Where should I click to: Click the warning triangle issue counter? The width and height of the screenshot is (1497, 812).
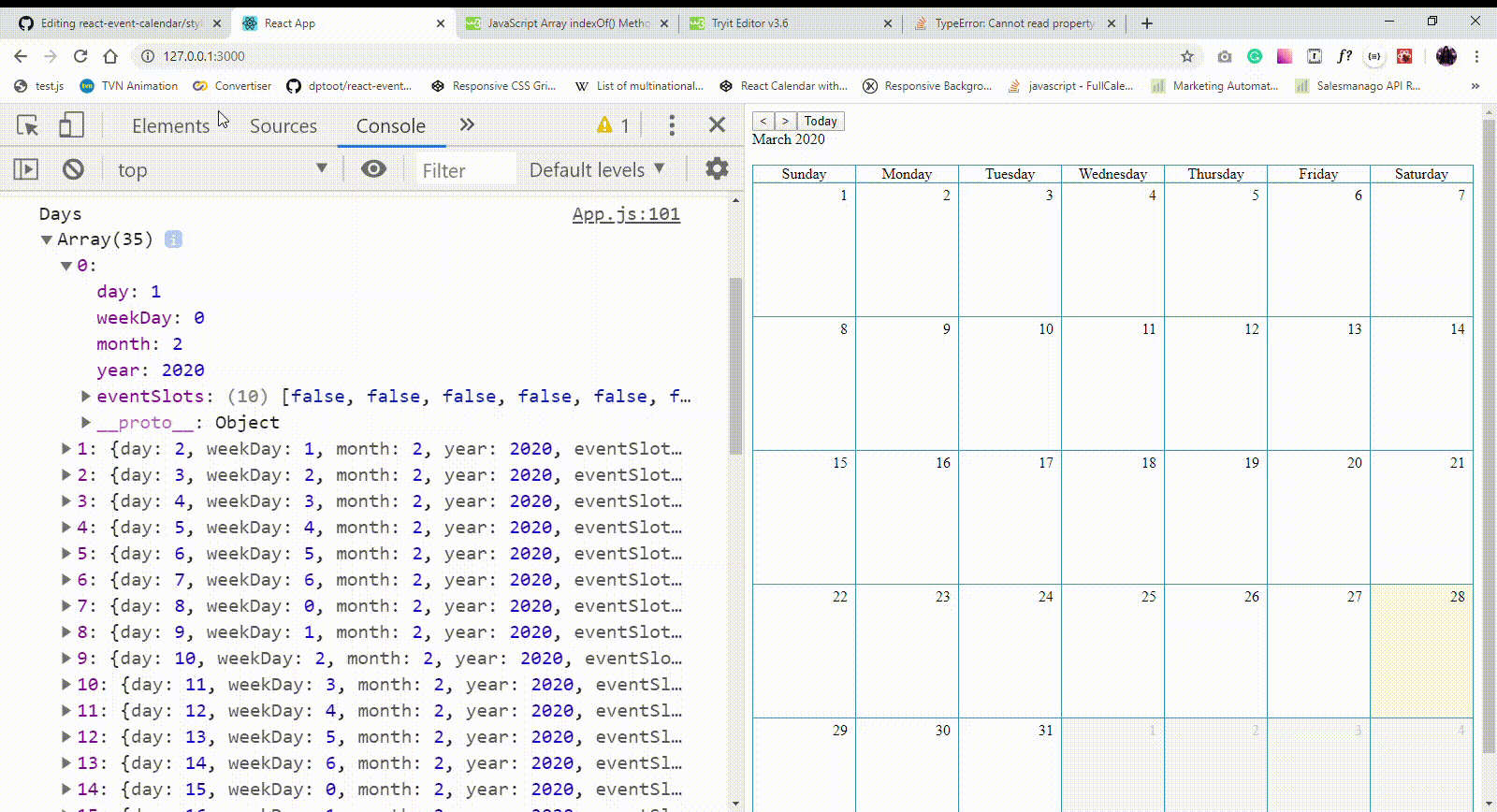point(613,125)
